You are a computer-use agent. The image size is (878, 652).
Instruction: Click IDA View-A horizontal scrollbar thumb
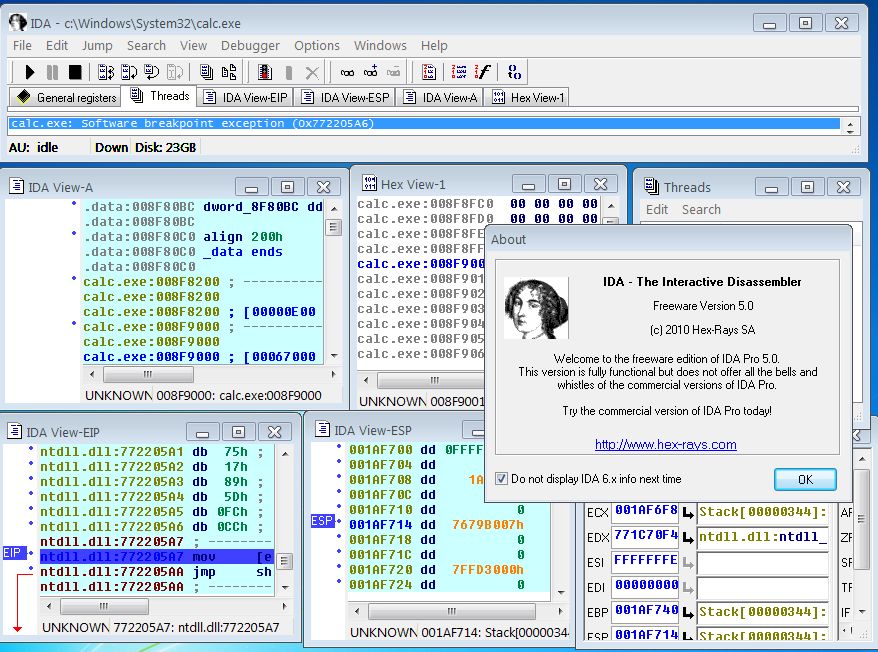coord(148,374)
